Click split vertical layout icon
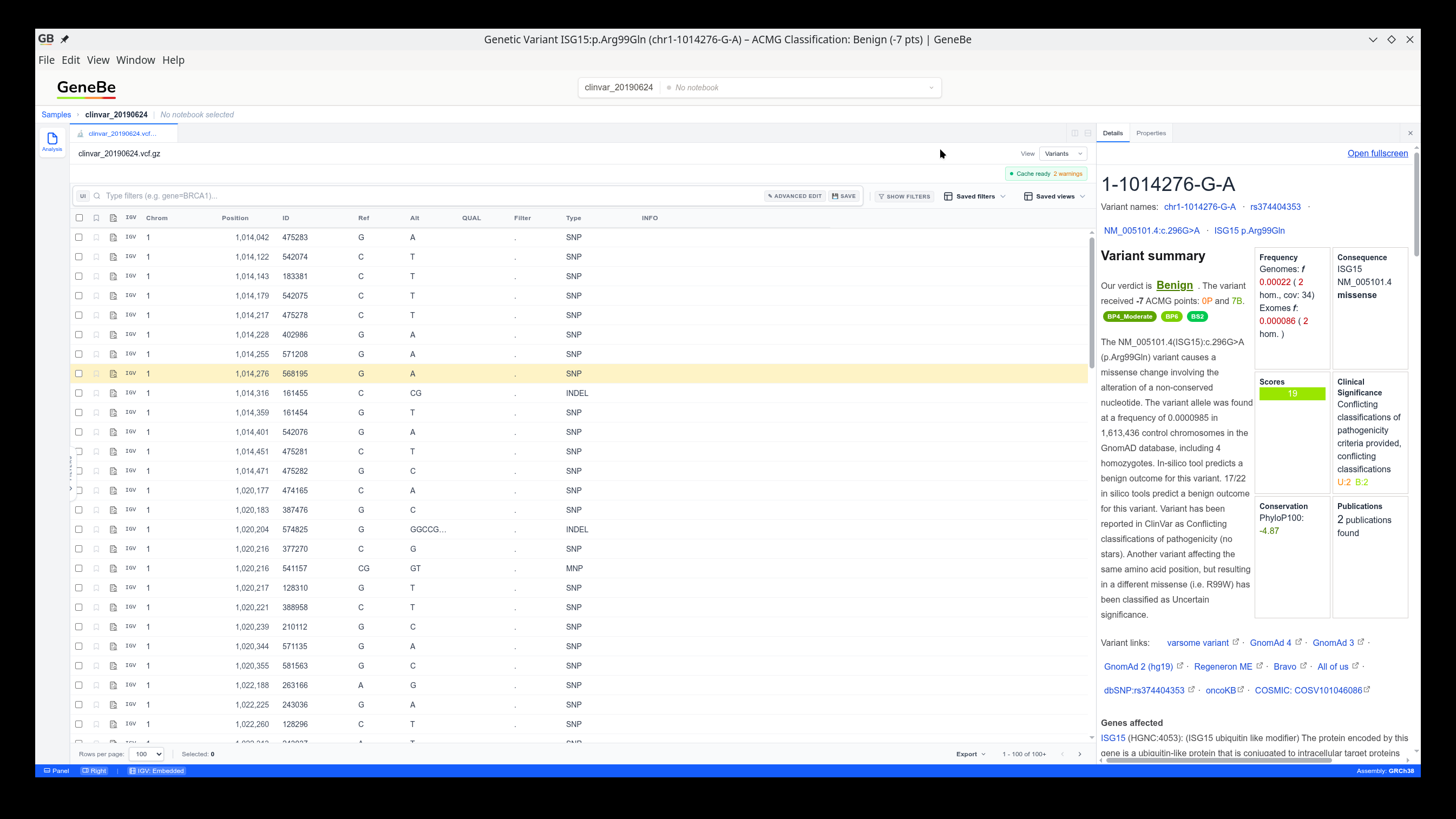The image size is (1456, 819). (1075, 133)
